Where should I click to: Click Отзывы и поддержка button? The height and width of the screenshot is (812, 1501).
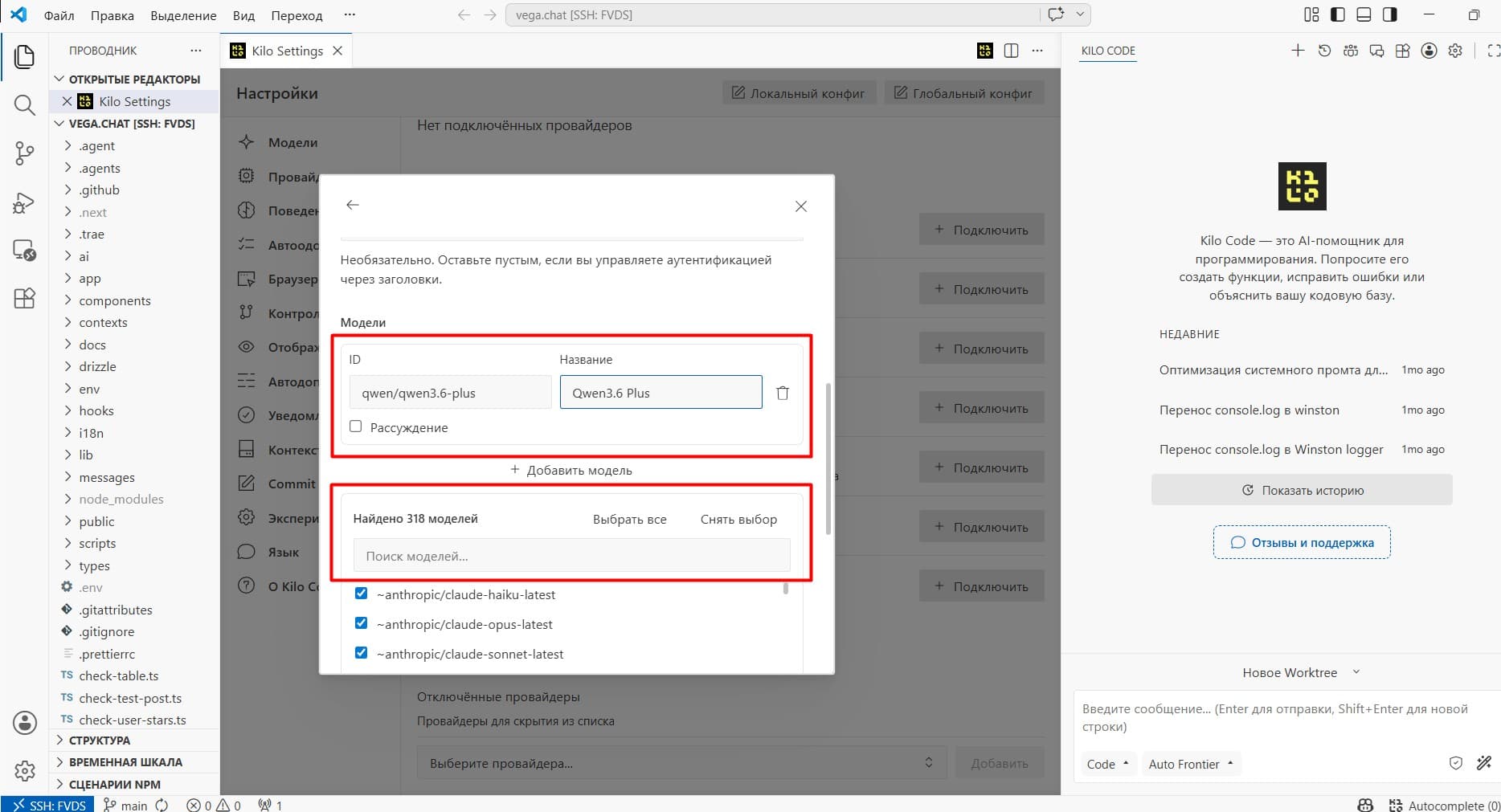click(x=1302, y=542)
